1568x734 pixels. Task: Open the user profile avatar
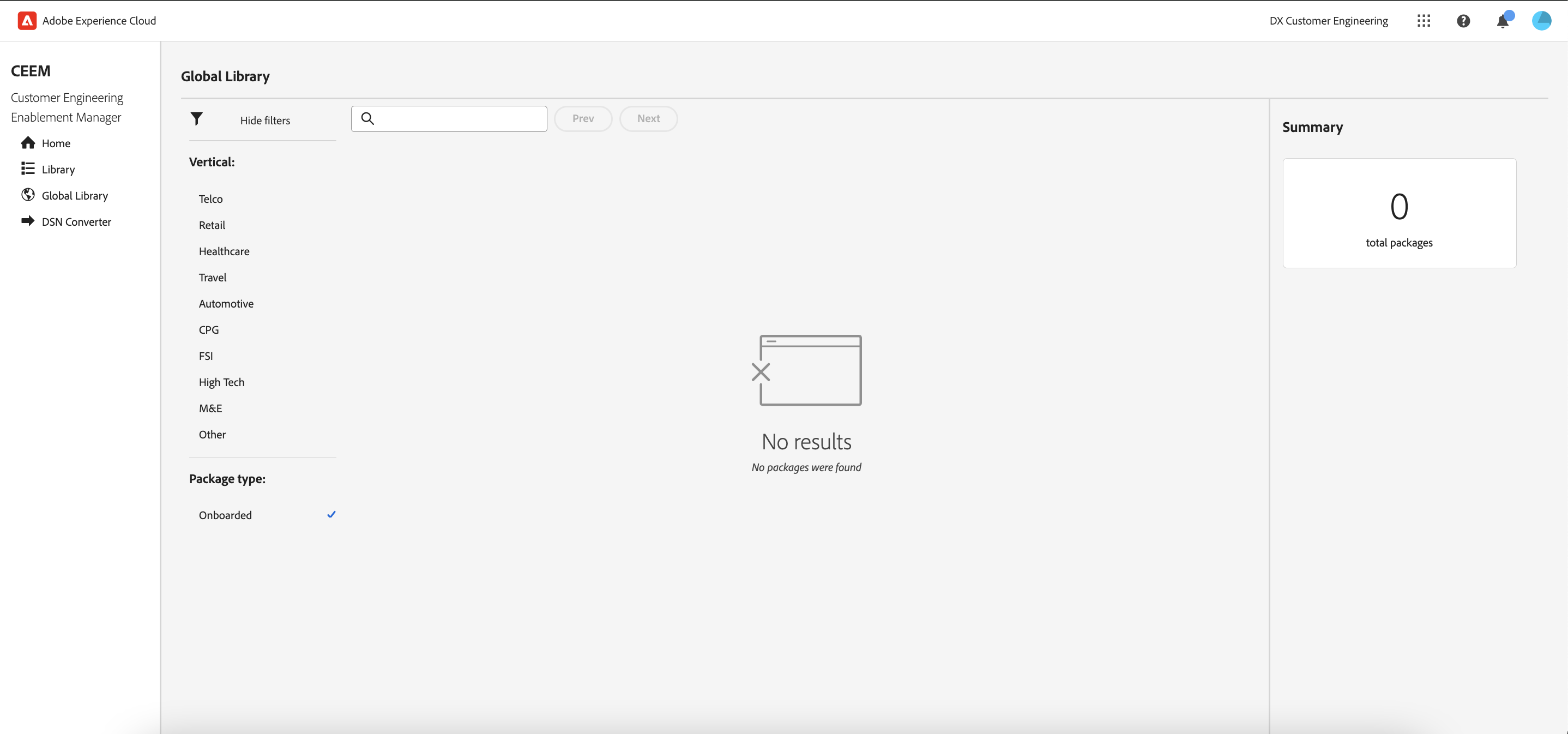(1541, 21)
